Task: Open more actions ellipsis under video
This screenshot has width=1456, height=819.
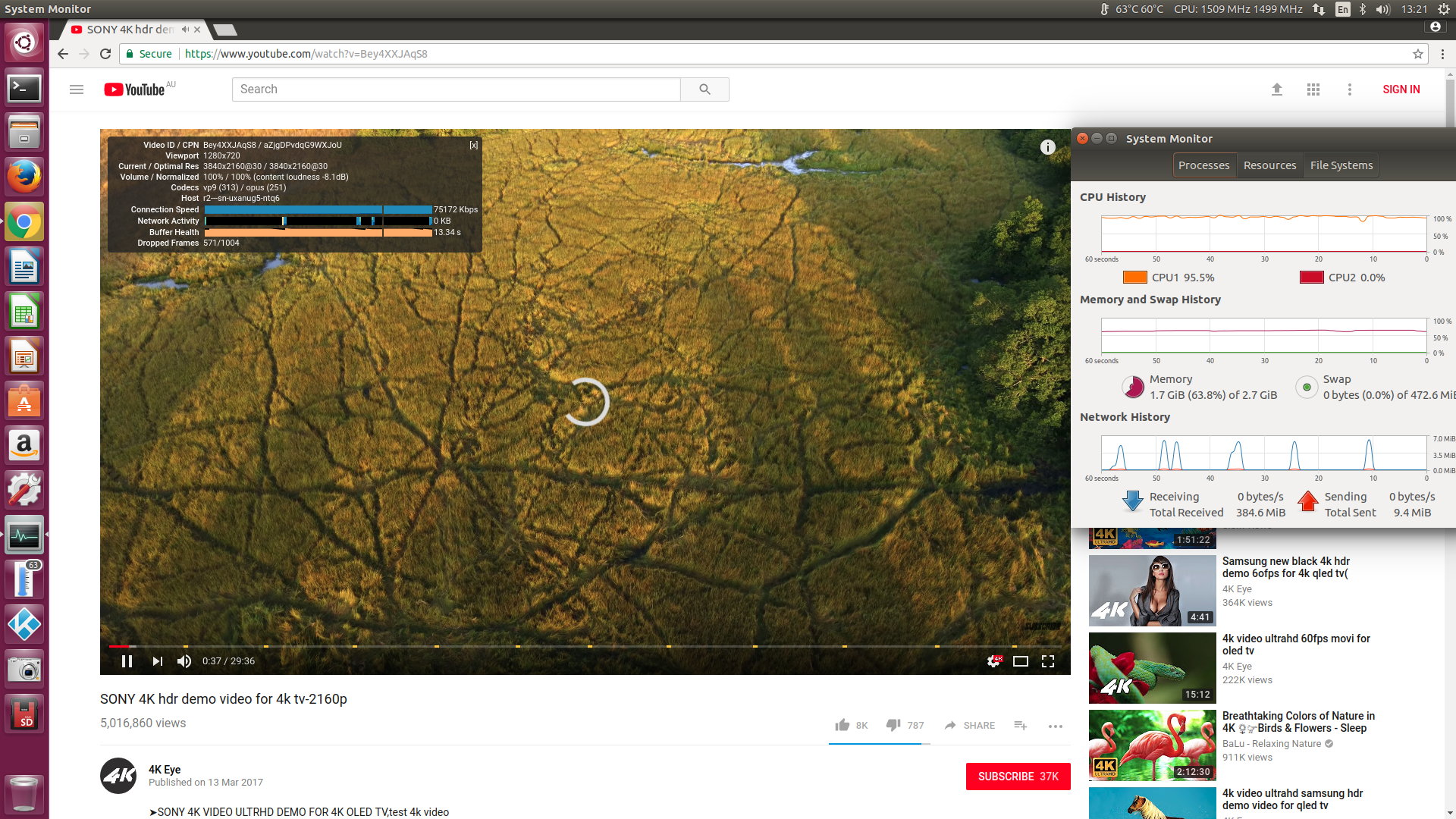Action: click(1056, 726)
